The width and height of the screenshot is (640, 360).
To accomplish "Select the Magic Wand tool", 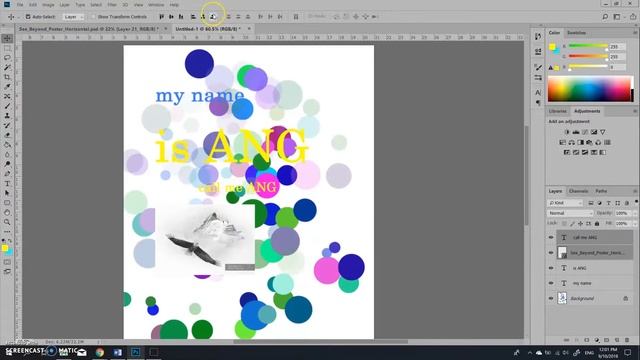I will tap(7, 67).
